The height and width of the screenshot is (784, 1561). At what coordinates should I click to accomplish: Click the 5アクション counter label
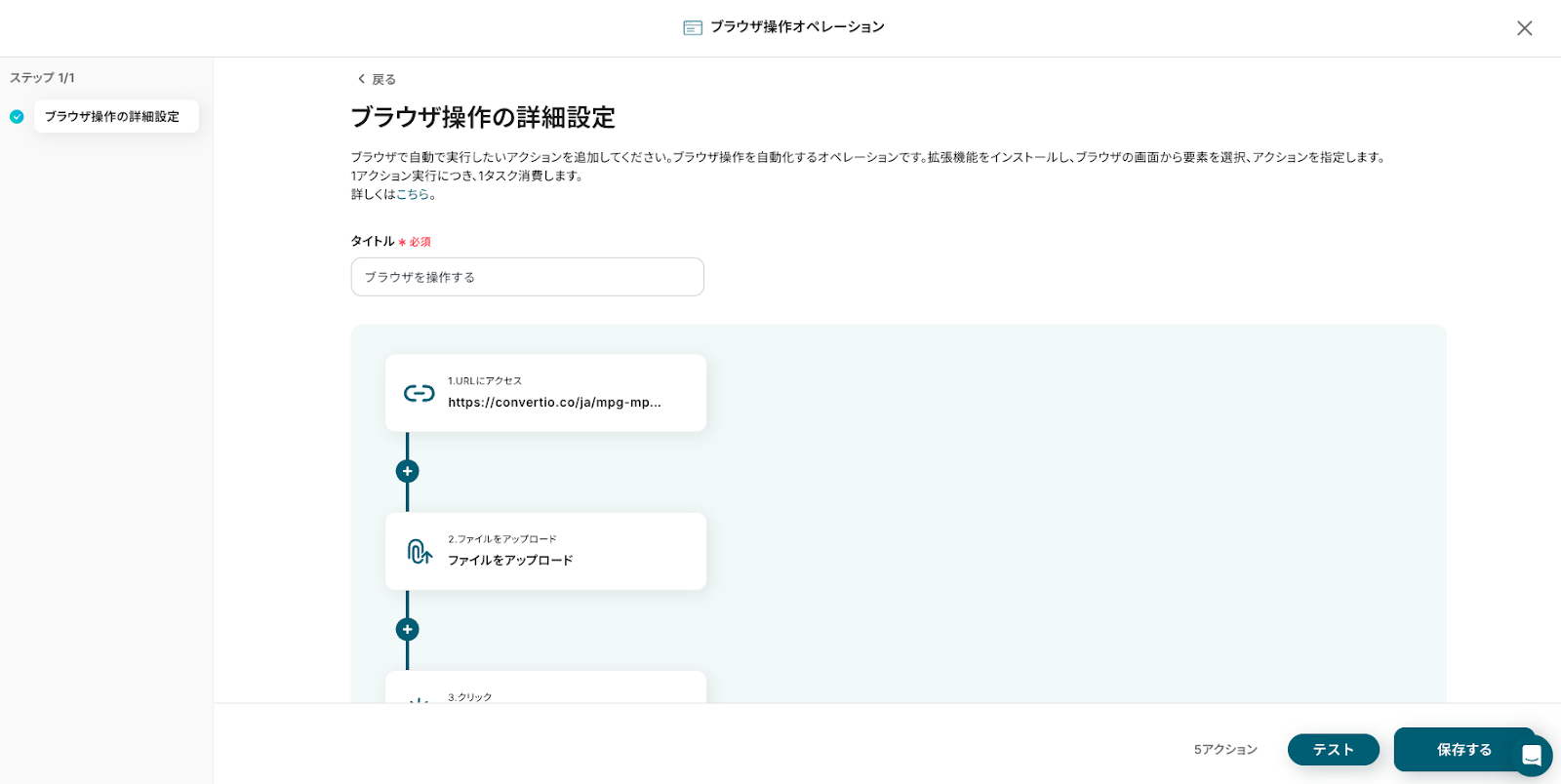(x=1225, y=750)
